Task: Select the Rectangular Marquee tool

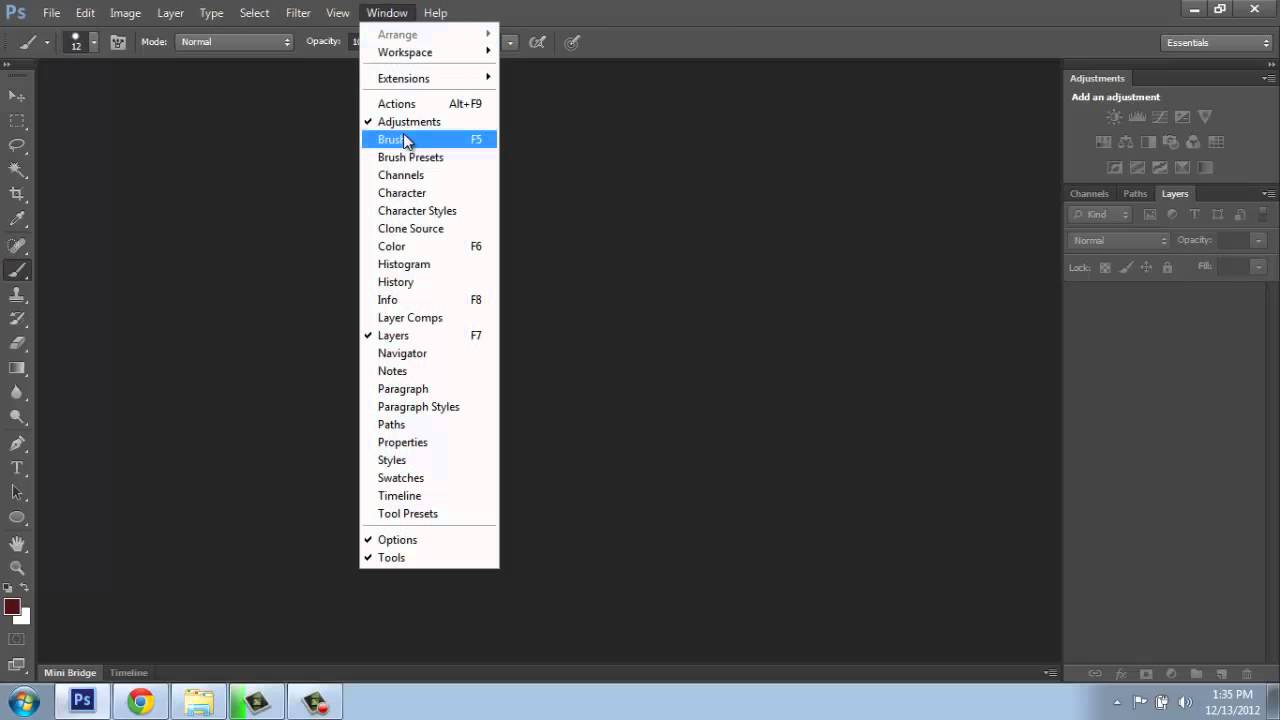Action: pyautogui.click(x=17, y=121)
